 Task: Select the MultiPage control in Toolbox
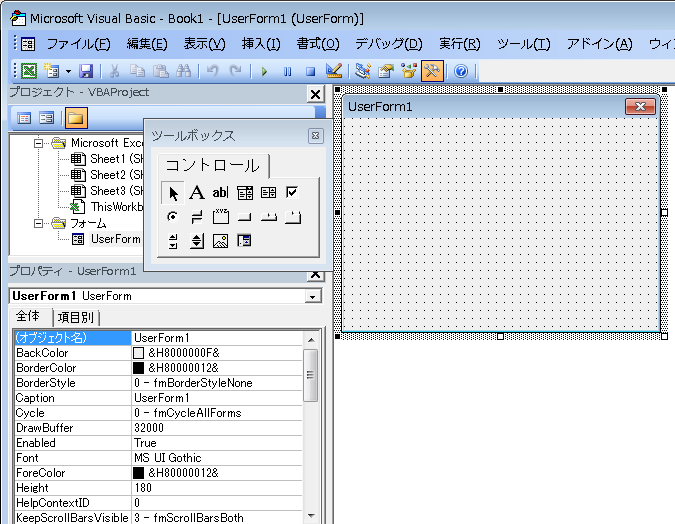[293, 217]
